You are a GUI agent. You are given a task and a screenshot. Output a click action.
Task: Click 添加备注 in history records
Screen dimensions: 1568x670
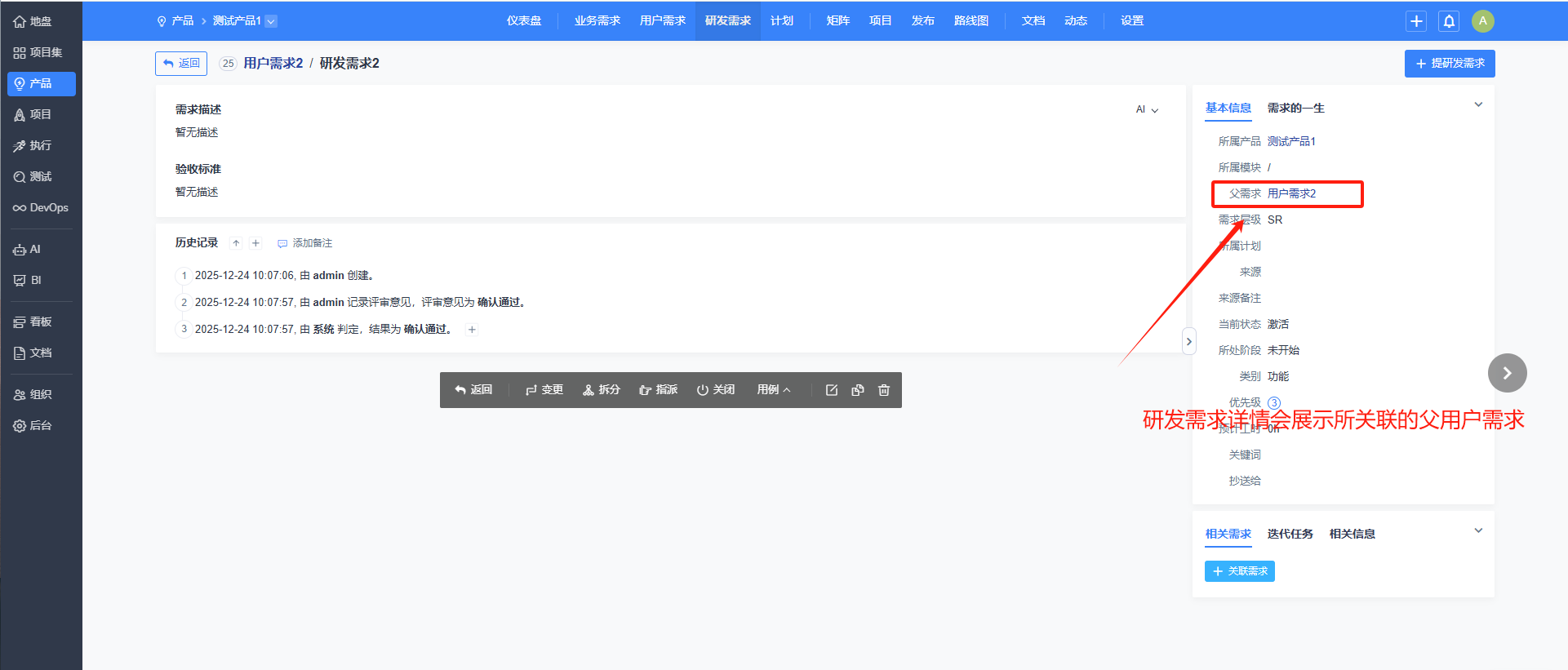tap(304, 243)
